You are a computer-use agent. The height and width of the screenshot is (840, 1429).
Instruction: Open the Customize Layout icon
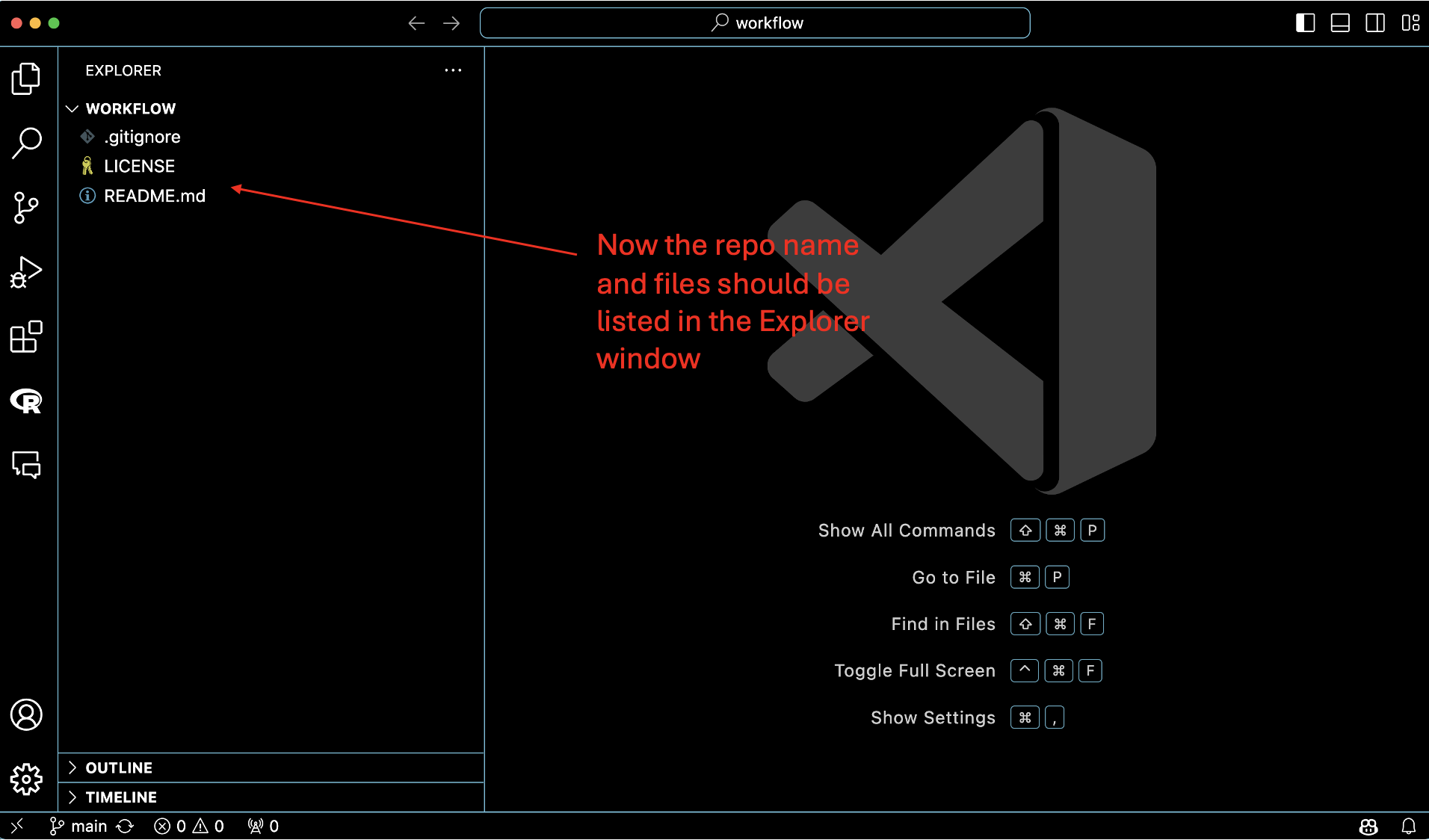click(x=1410, y=23)
